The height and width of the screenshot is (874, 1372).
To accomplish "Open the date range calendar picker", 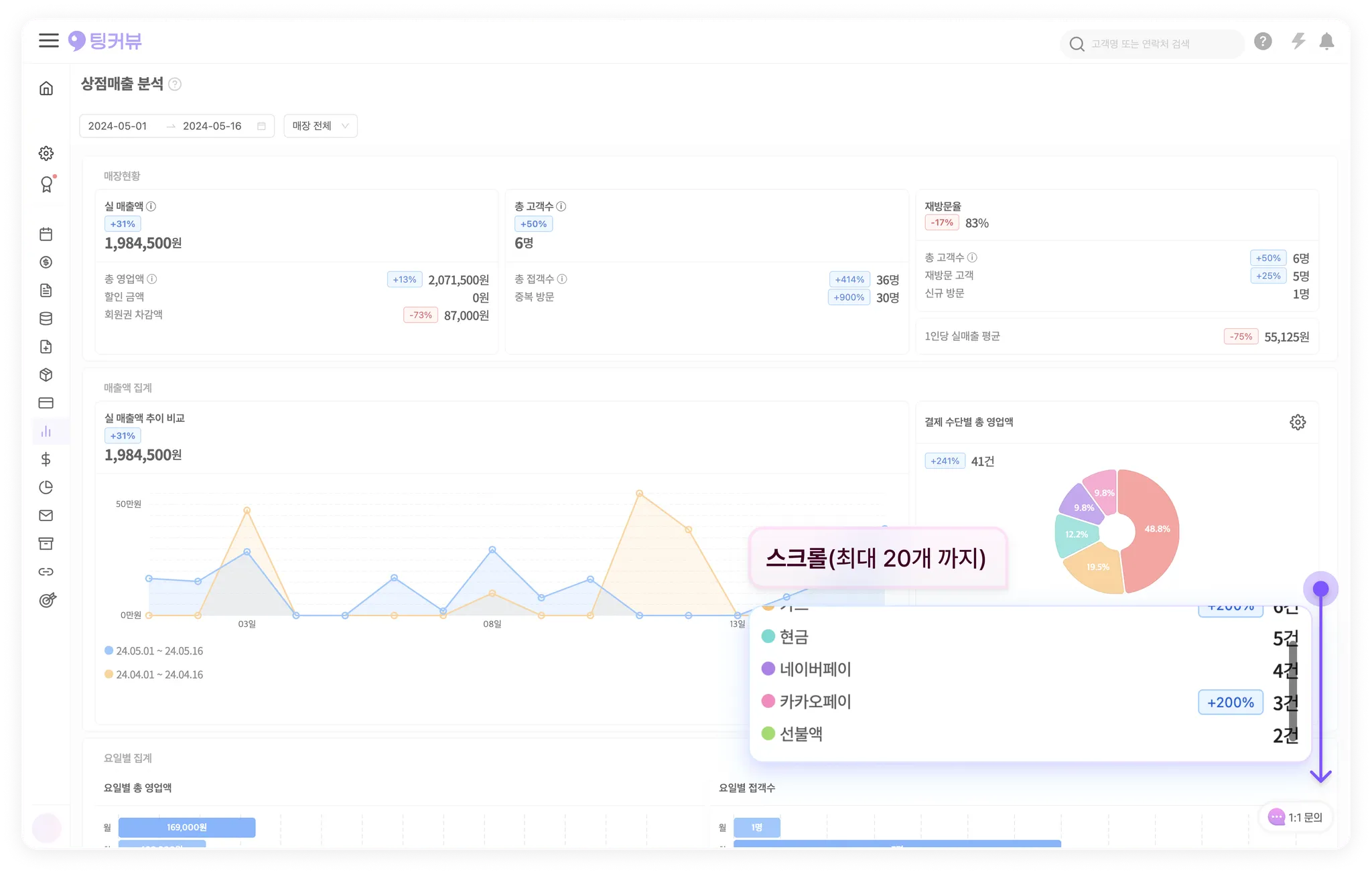I will tap(261, 126).
